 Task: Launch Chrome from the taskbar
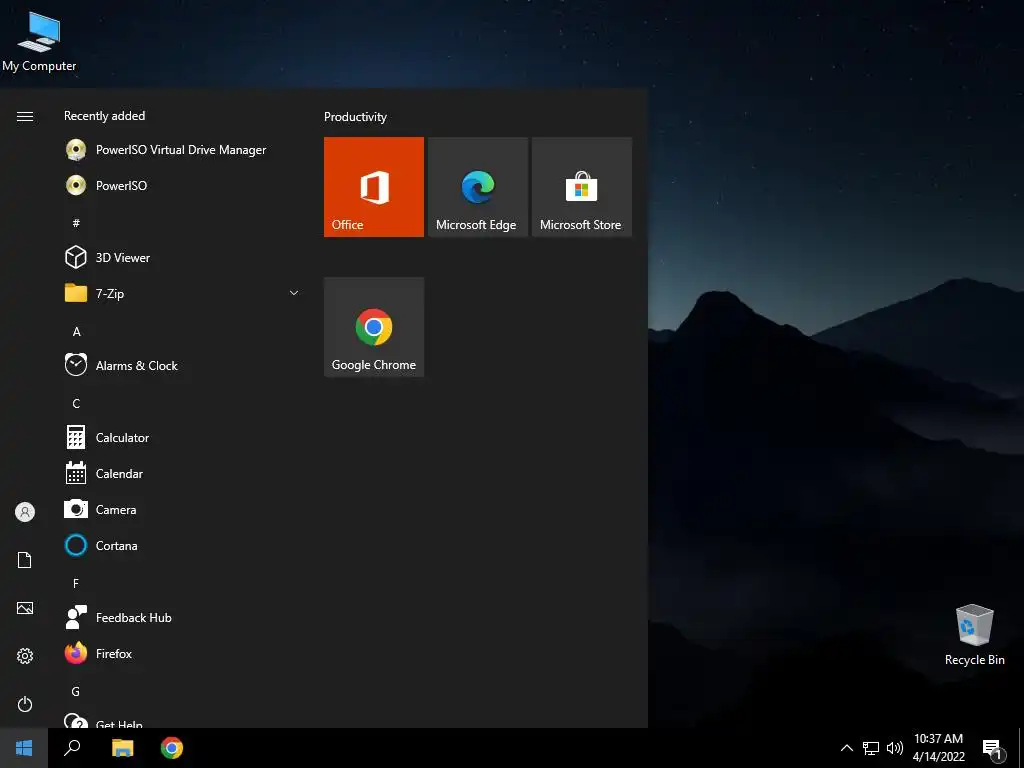(172, 748)
